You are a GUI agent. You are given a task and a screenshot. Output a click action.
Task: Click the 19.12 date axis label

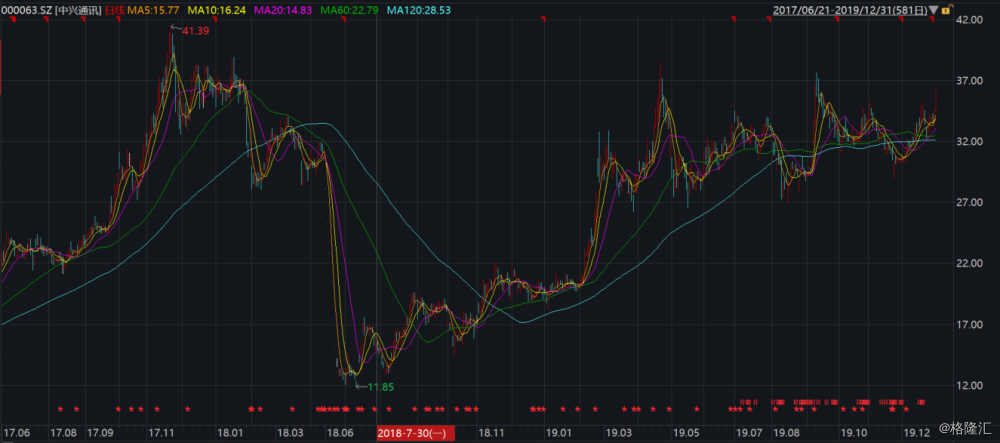point(915,433)
